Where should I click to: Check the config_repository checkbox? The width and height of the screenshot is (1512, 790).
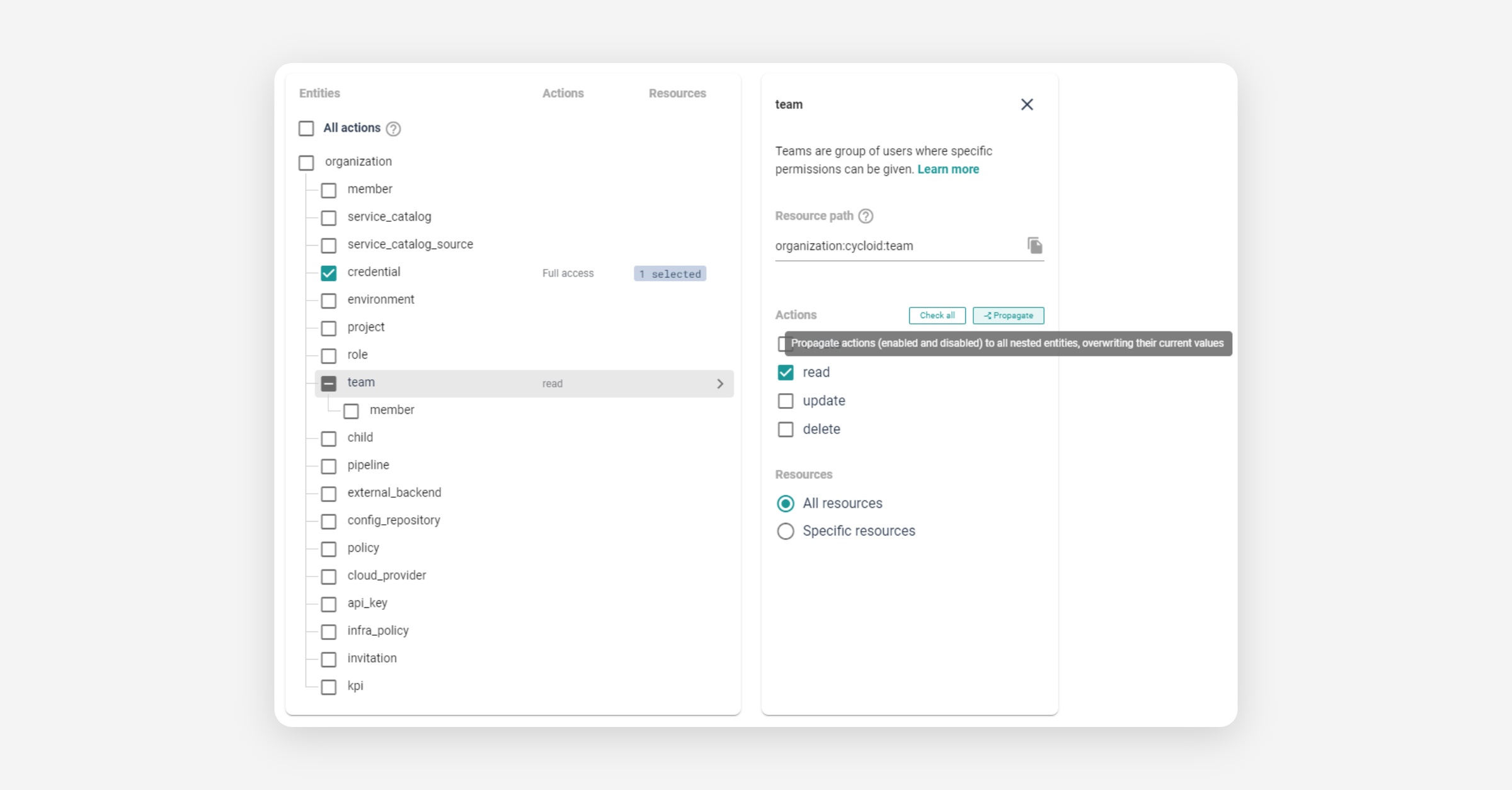pos(329,522)
